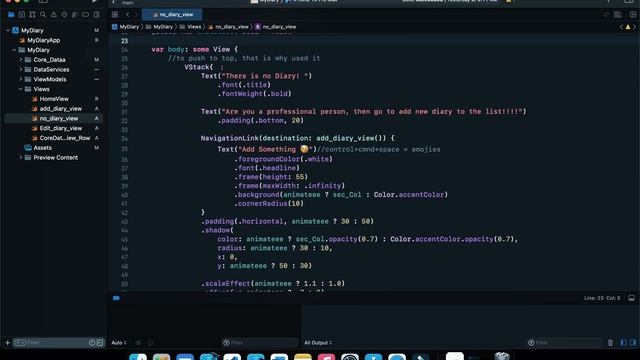Image resolution: width=640 pixels, height=360 pixels.
Task: Open the Find navigator magnifier icon
Action: [43, 15]
